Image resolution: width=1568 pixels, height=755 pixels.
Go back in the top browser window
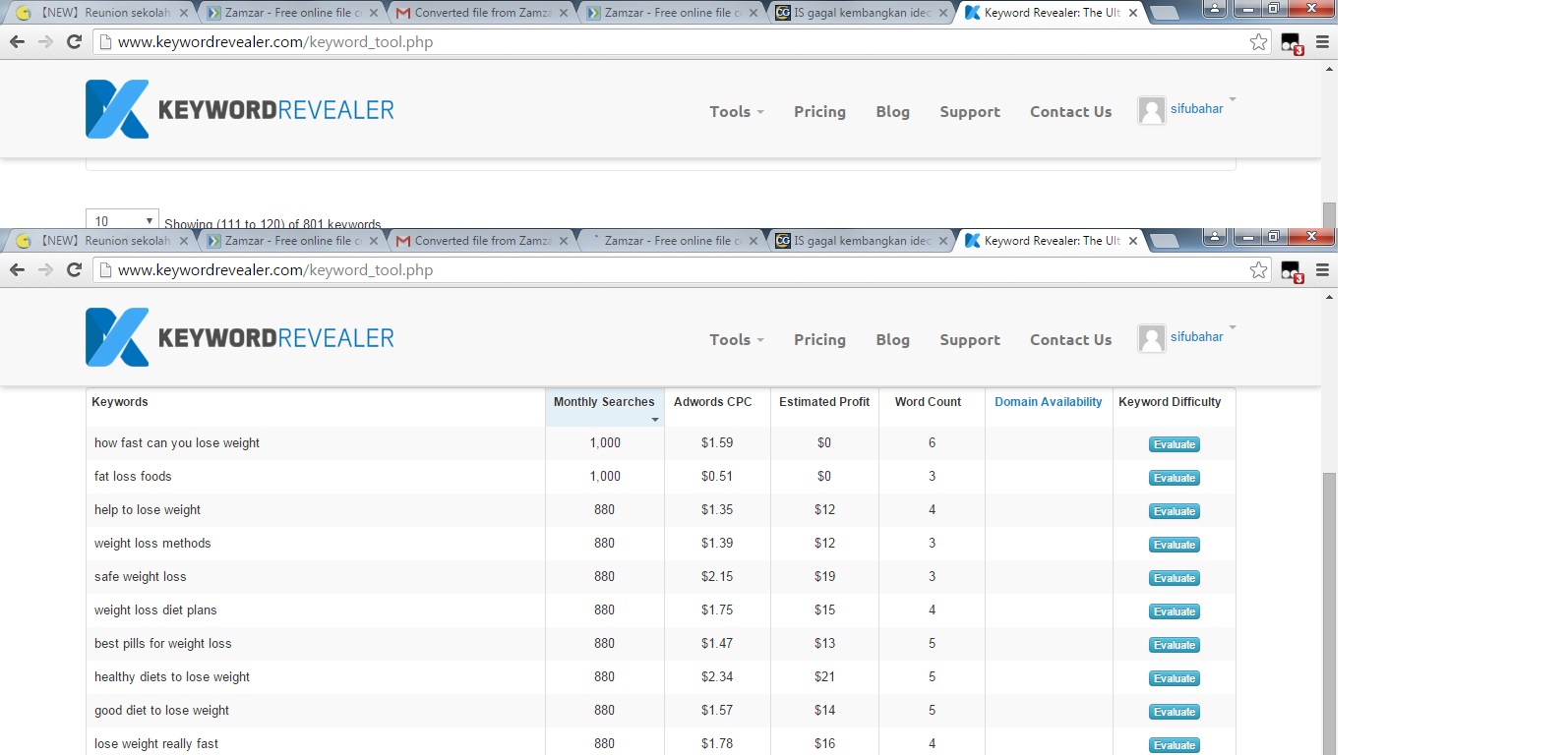[x=17, y=41]
